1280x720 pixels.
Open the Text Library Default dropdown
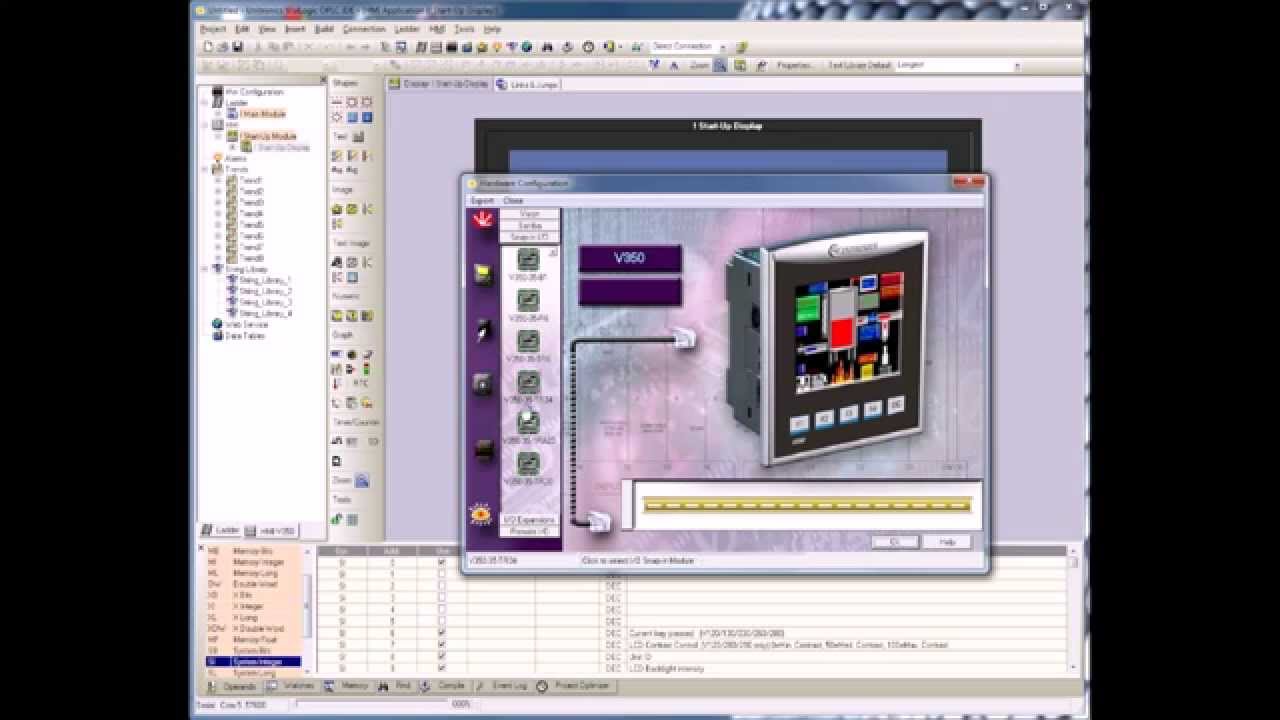pyautogui.click(x=1018, y=65)
